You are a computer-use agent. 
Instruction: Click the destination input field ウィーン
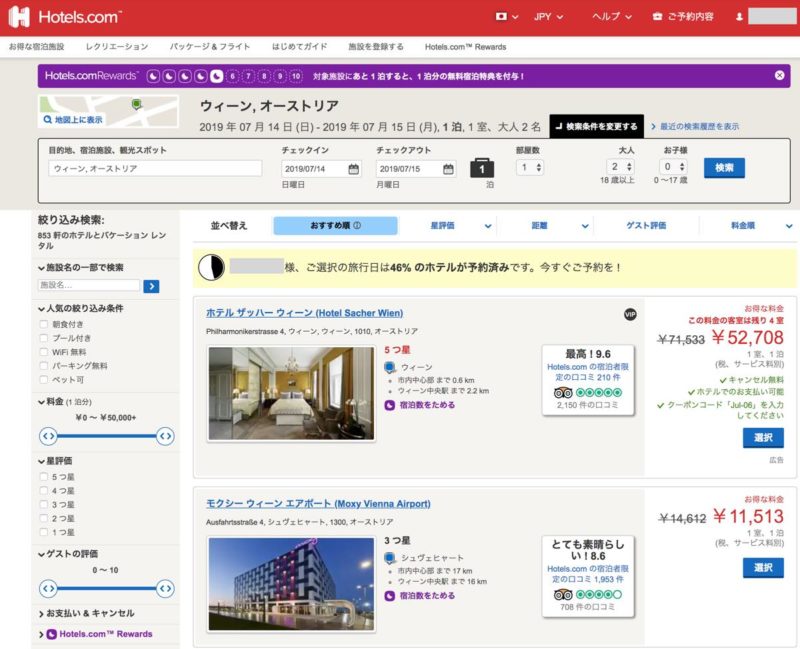(155, 168)
